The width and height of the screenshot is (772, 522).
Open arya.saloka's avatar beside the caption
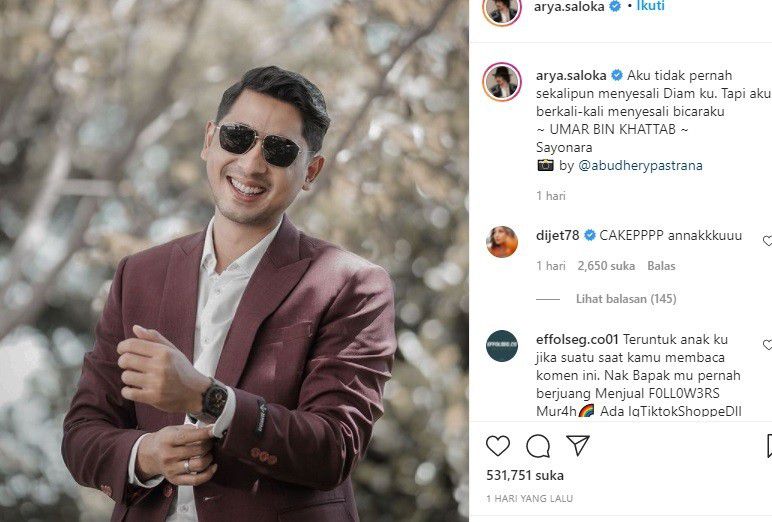(502, 82)
